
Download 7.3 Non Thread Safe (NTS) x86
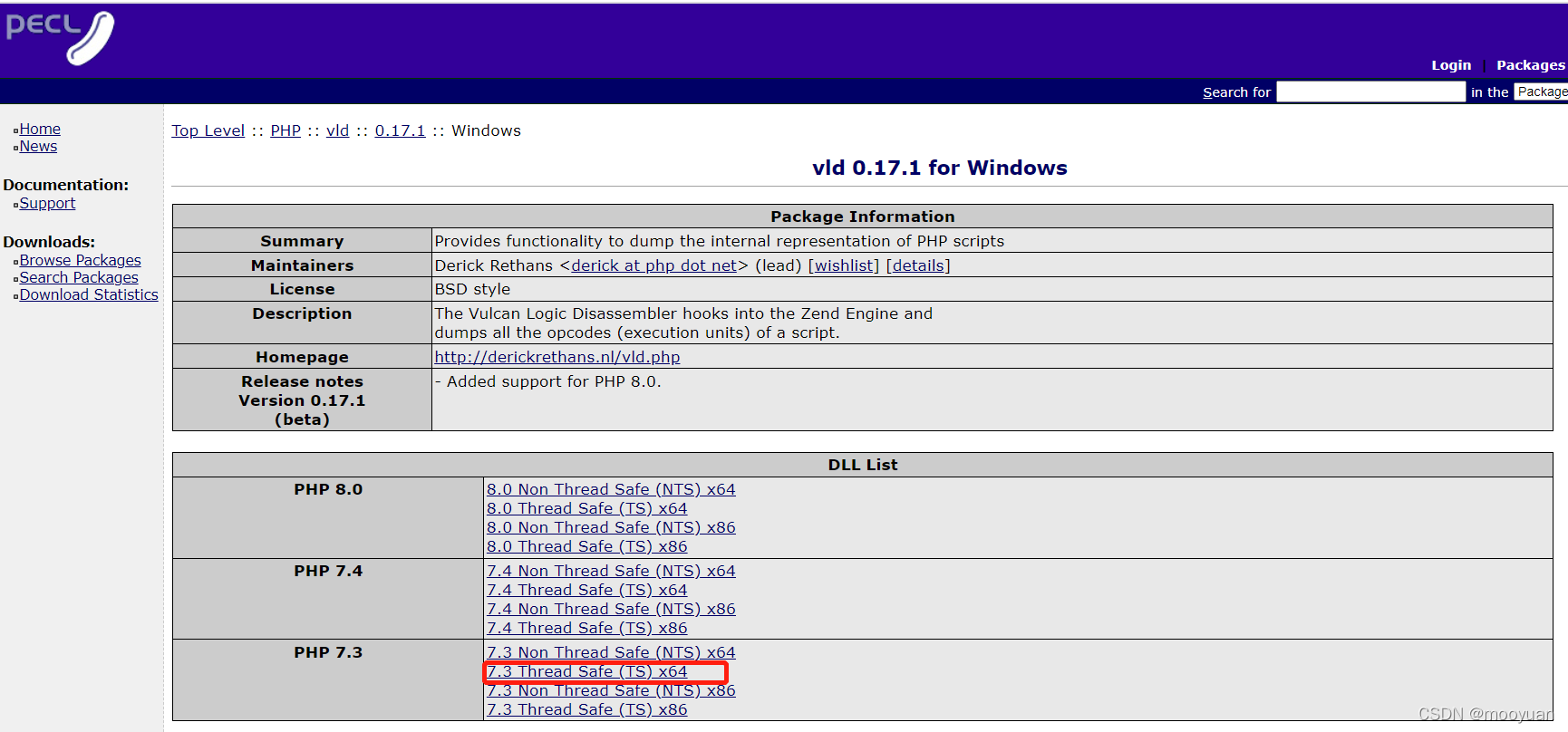[611, 690]
